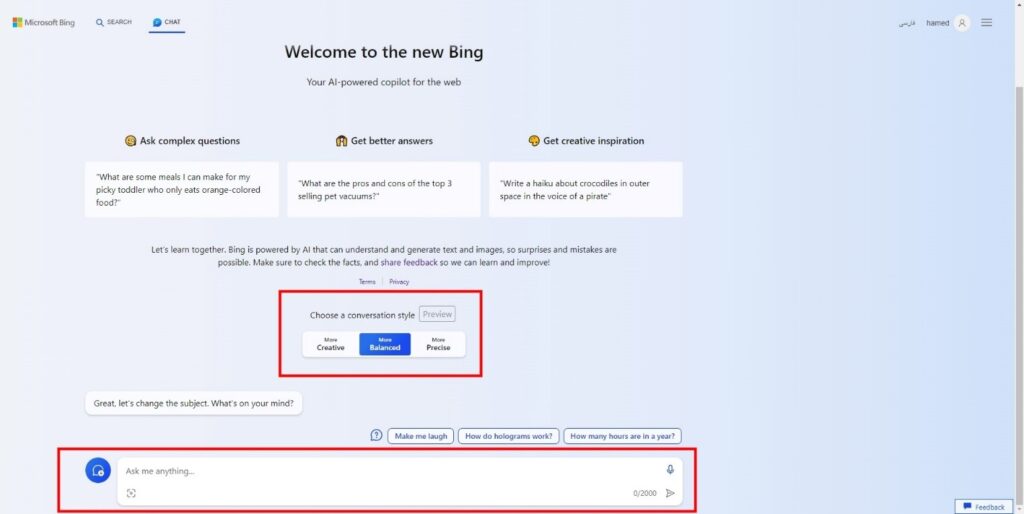Screen dimensions: 1024x514
Task: Click the hamed account avatar icon
Action: point(961,23)
